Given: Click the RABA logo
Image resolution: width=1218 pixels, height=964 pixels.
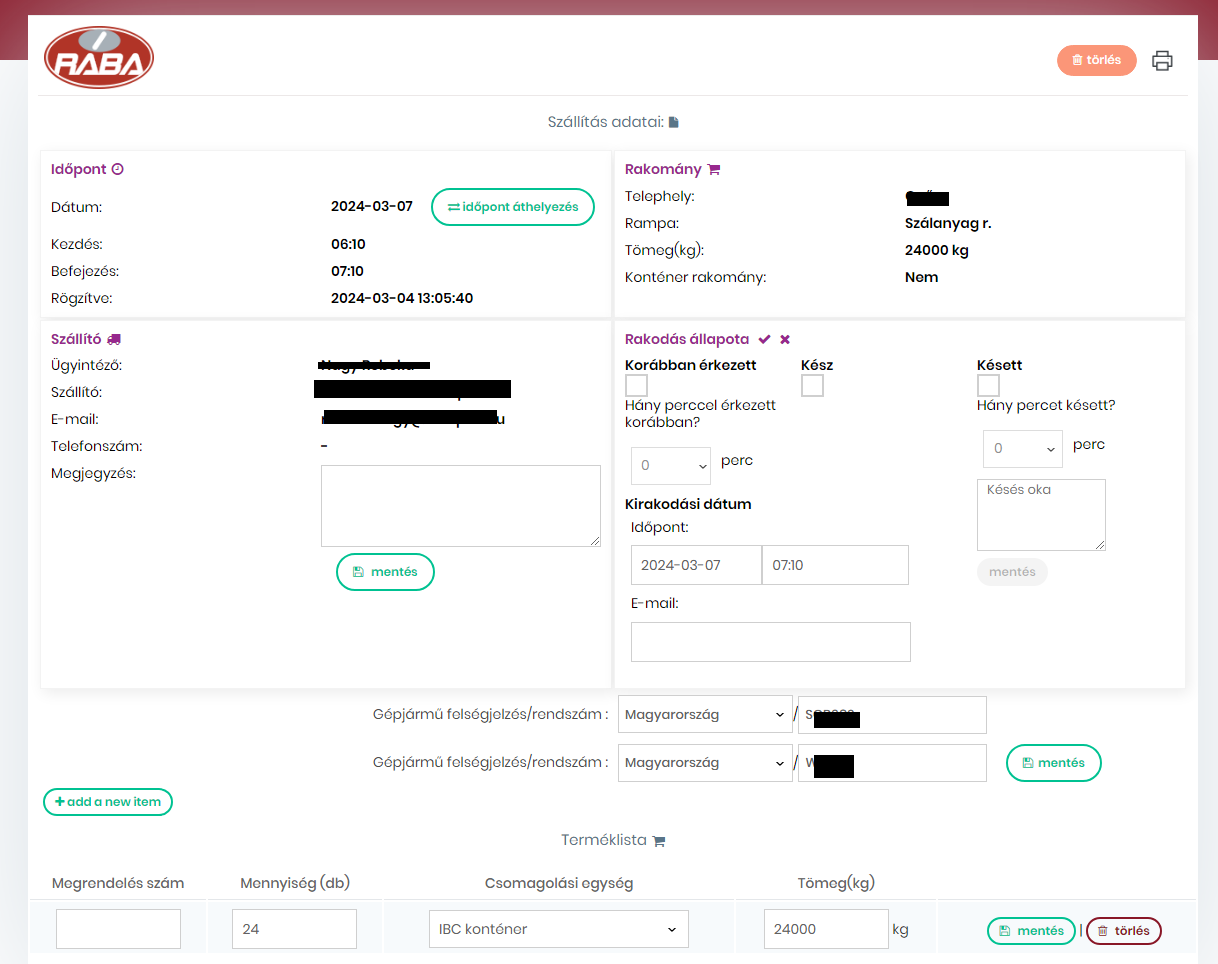Looking at the screenshot, I should 99,58.
